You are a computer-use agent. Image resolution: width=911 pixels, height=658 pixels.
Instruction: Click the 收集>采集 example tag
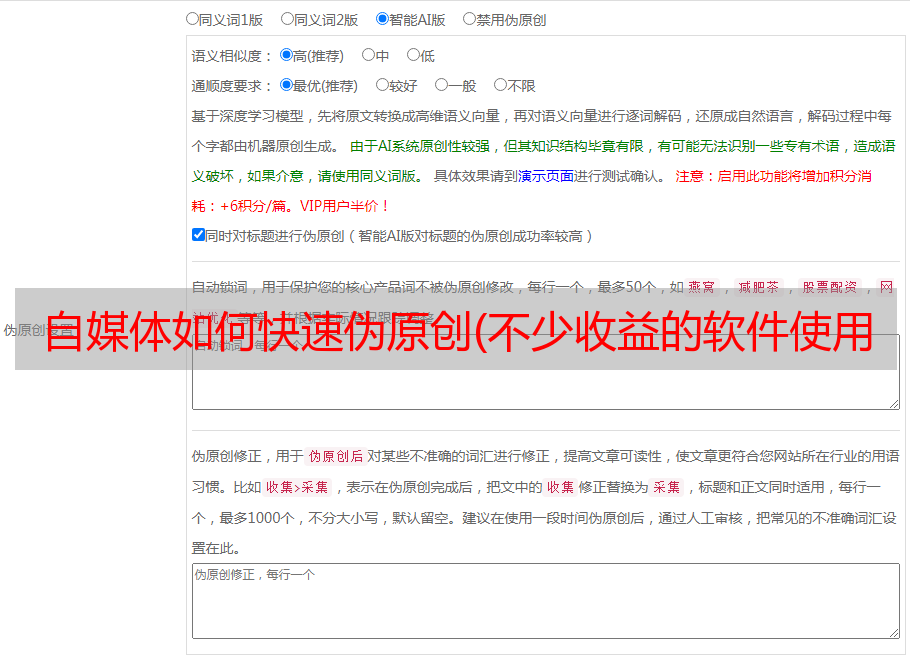click(x=297, y=487)
